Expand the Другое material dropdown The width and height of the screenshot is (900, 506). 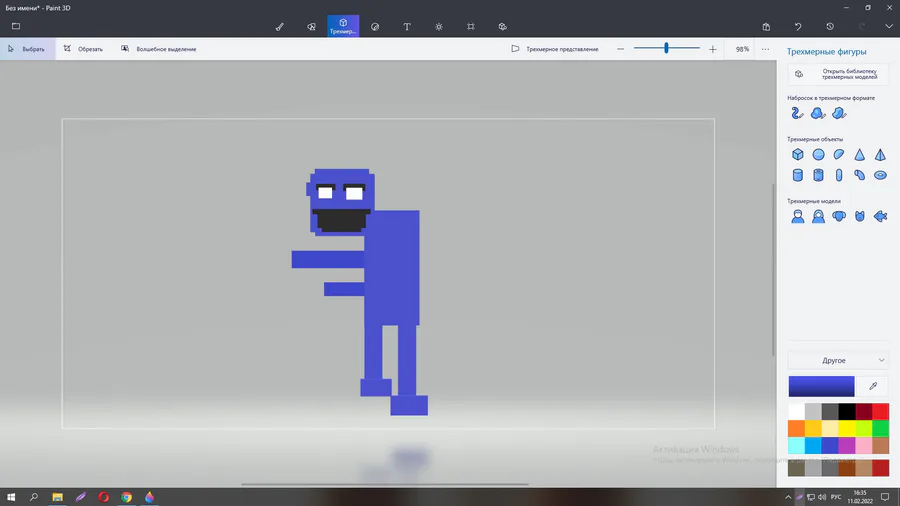click(838, 360)
